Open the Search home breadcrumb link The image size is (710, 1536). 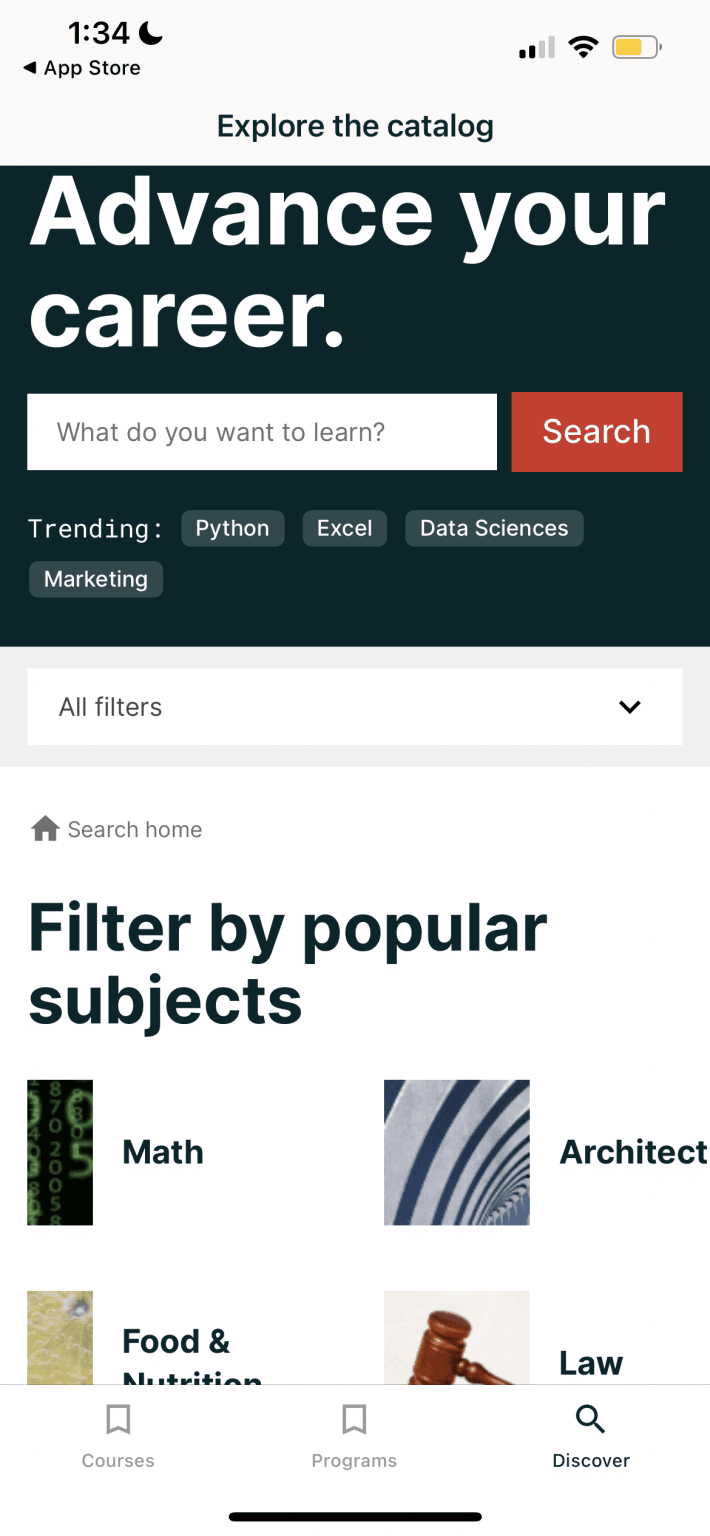135,829
